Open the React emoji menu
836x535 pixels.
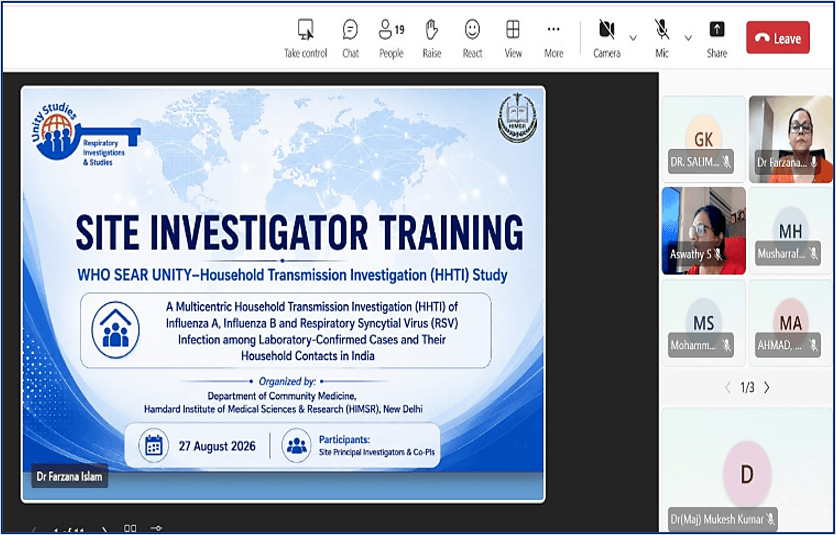tap(472, 38)
